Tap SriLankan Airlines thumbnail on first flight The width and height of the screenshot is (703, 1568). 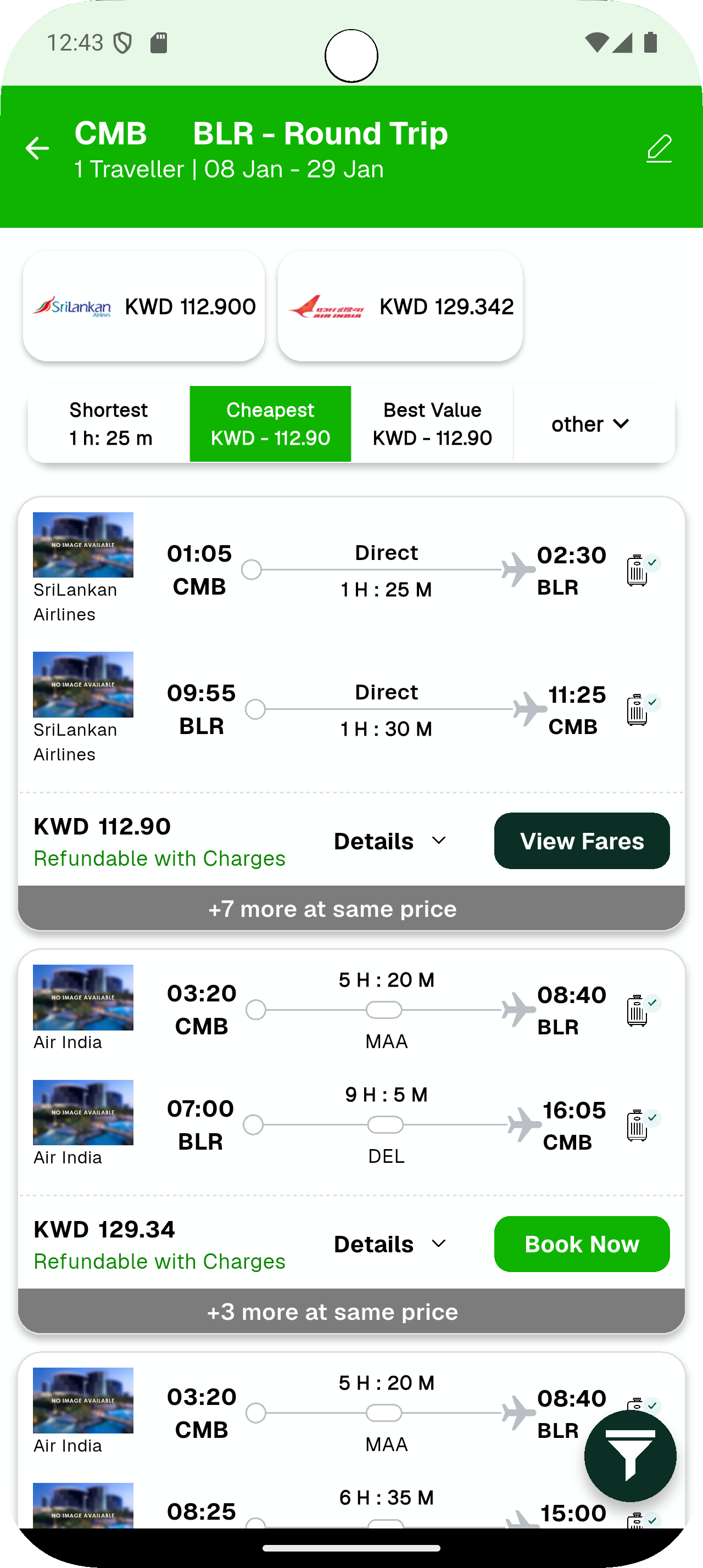tap(83, 545)
